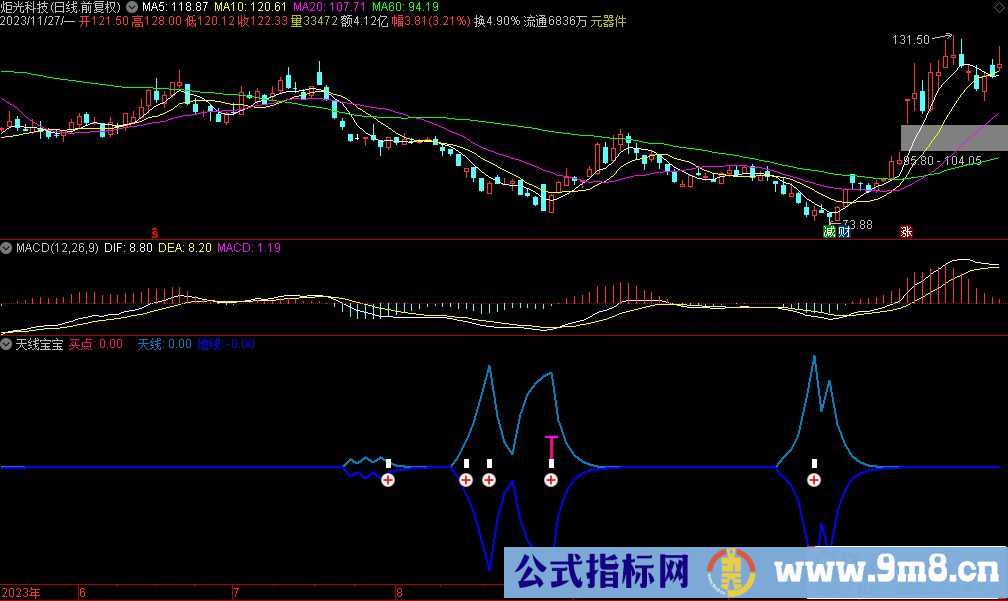Click the MA5: 118.87 label
Image resolution: width=1008 pixels, height=601 pixels.
click(175, 7)
